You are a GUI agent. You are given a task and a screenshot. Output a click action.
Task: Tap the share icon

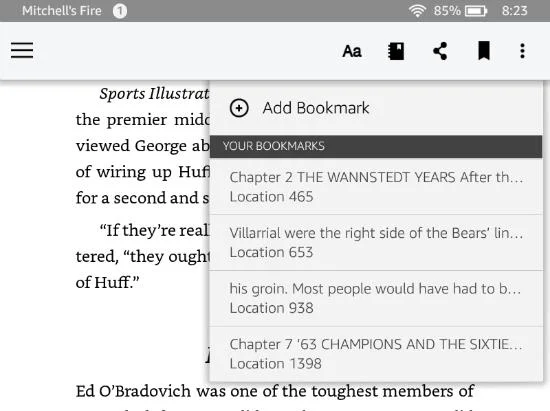440,51
